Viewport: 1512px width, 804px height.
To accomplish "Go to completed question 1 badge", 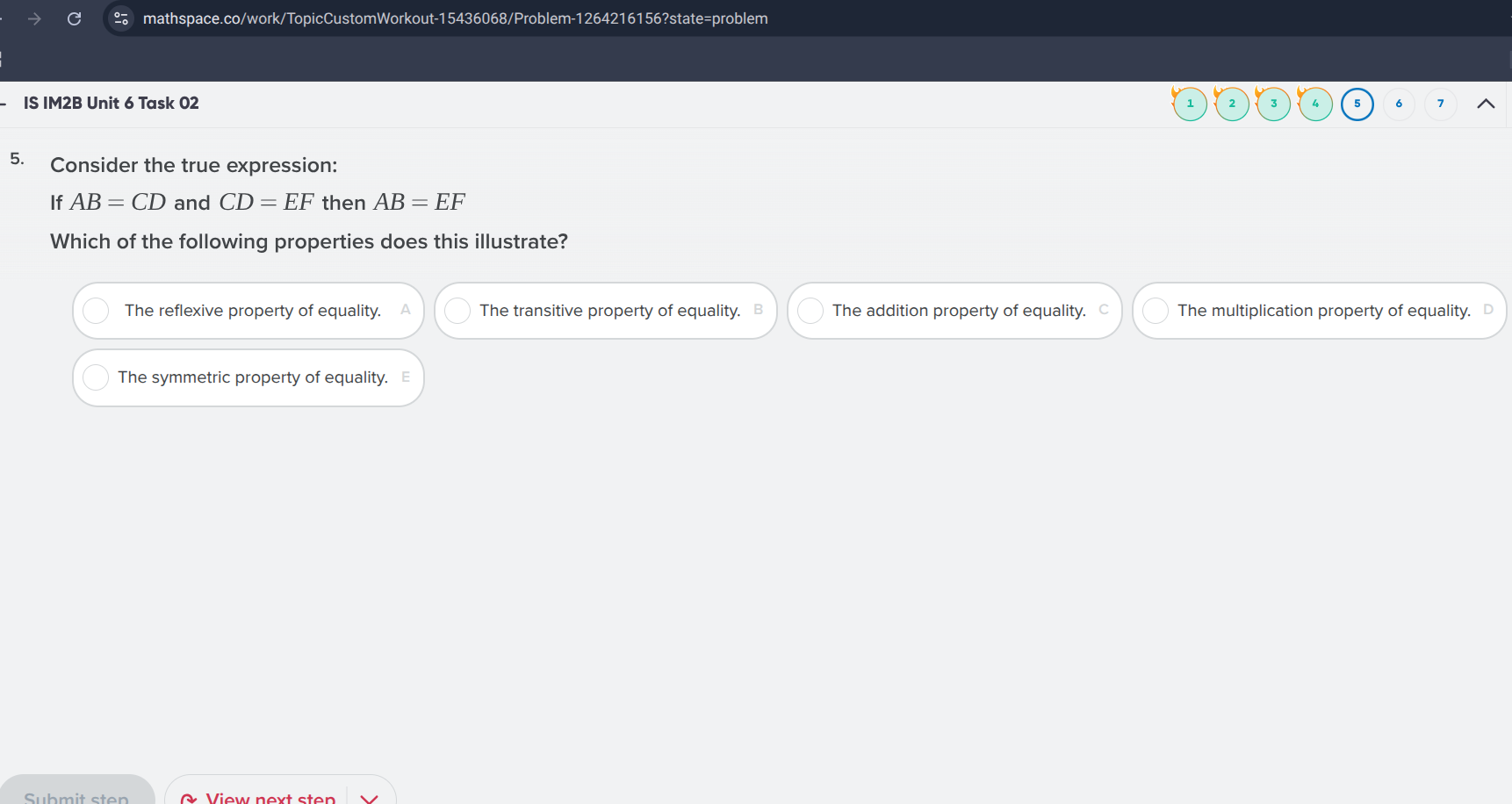I will [1190, 104].
